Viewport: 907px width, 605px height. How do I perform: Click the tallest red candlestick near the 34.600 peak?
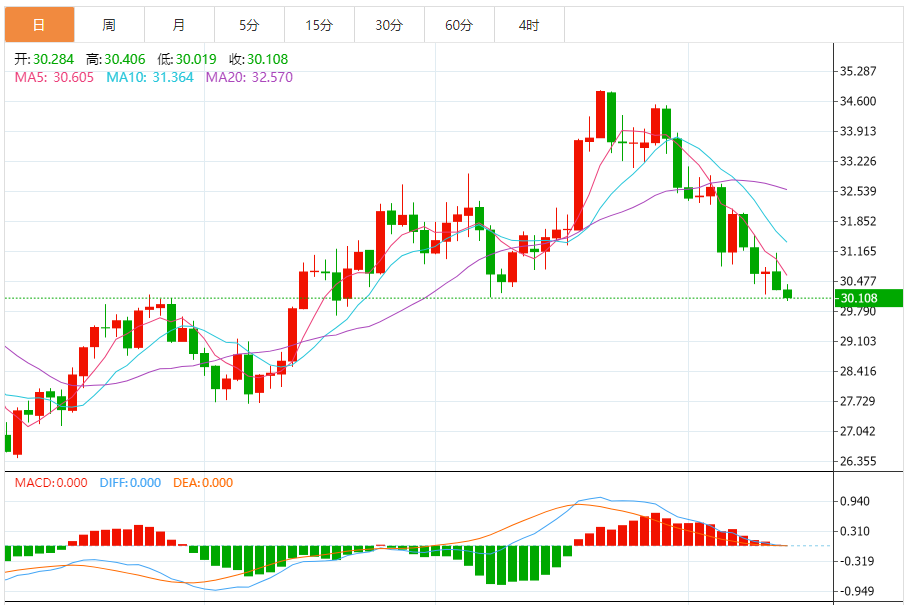point(600,115)
